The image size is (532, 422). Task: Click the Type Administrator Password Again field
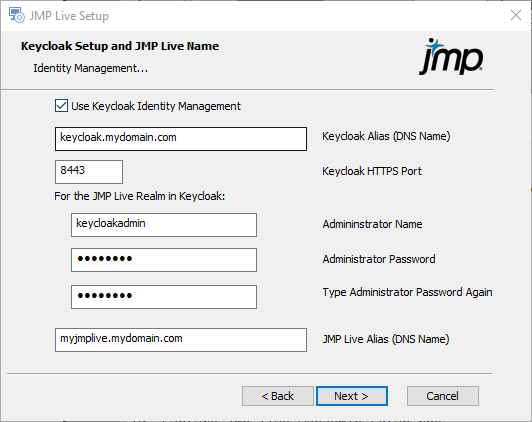point(164,297)
